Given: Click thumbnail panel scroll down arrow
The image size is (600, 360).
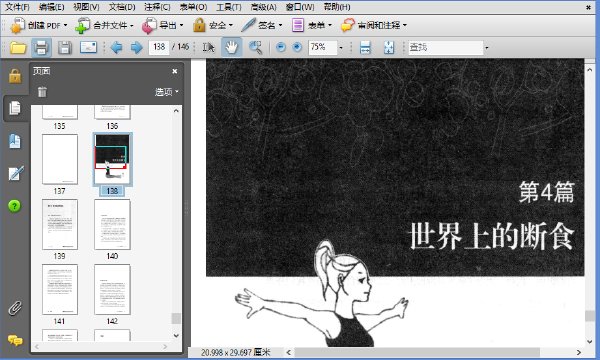Looking at the screenshot, I should [176, 336].
